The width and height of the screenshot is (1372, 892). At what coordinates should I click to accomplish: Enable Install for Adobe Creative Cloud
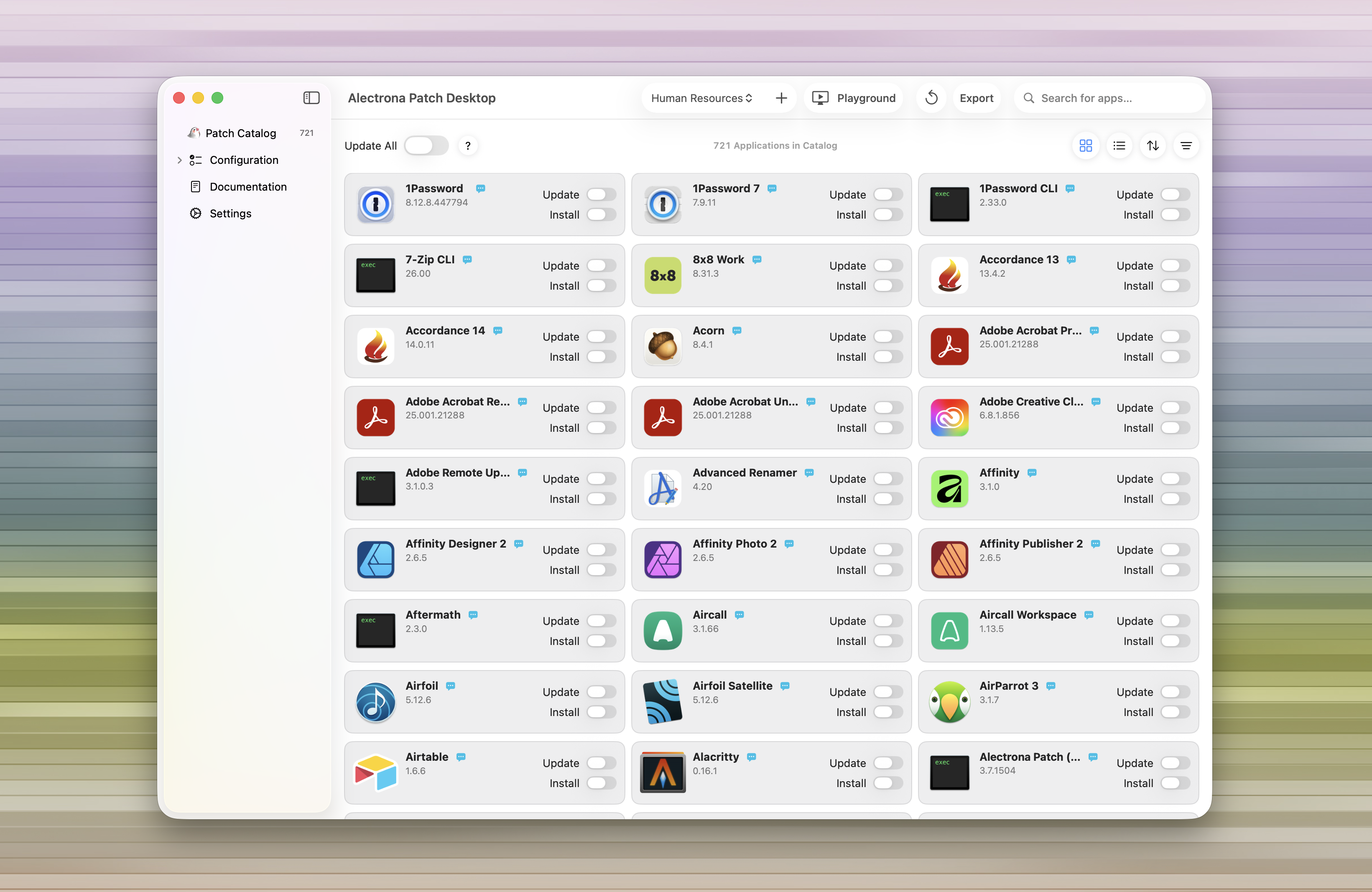(1175, 428)
